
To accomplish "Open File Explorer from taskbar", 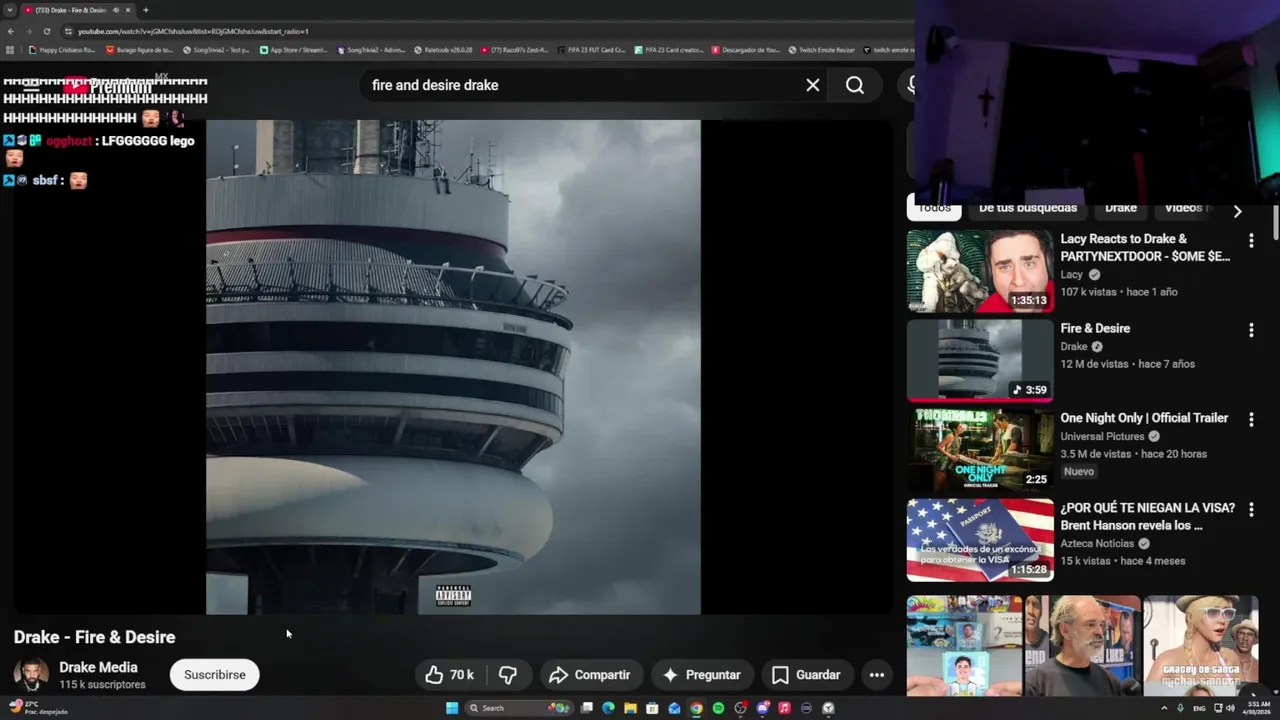I will (x=630, y=708).
